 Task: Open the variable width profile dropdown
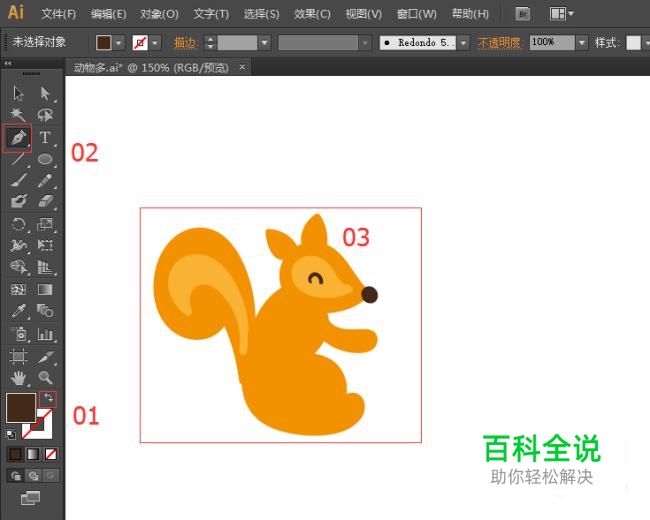365,42
